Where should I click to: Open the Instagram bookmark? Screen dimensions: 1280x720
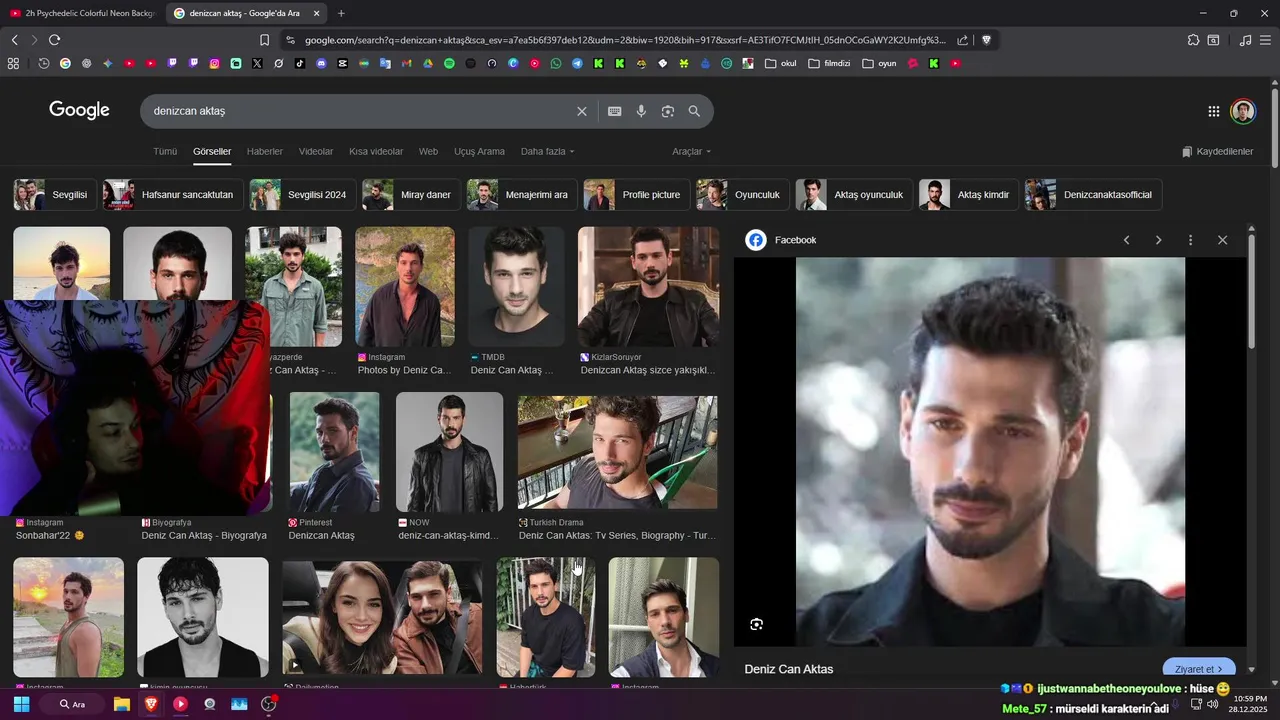click(x=214, y=63)
